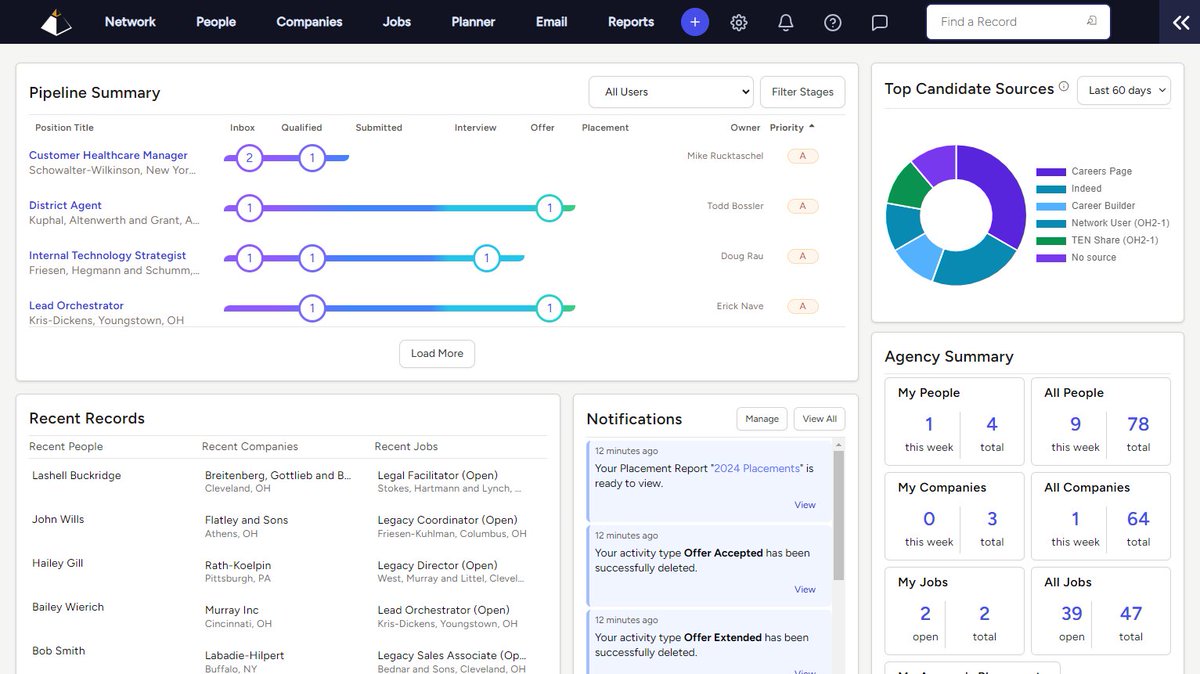
Task: Click the application logo in the top bar
Action: pos(56,21)
